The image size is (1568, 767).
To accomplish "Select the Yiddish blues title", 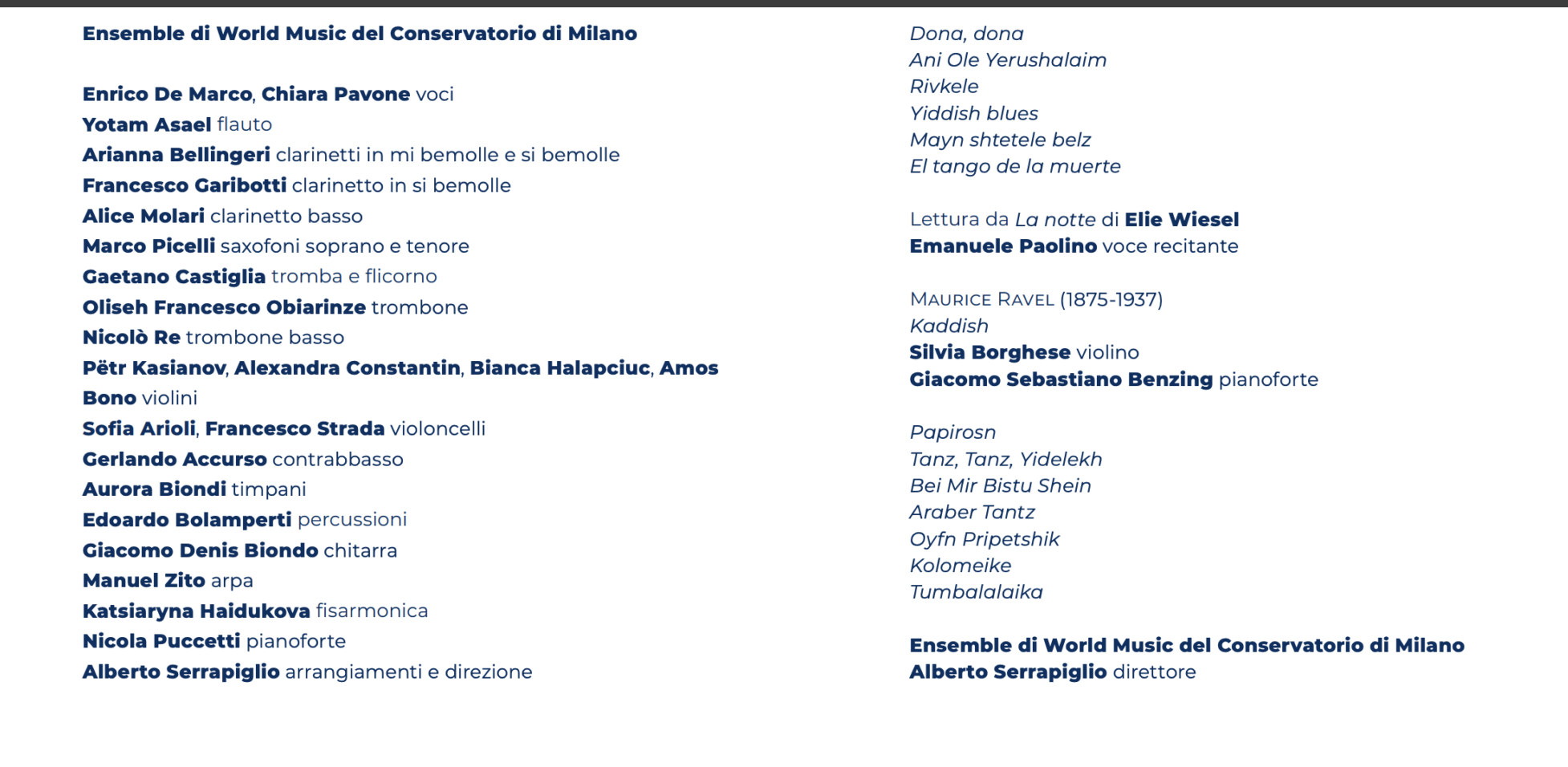I will (973, 114).
